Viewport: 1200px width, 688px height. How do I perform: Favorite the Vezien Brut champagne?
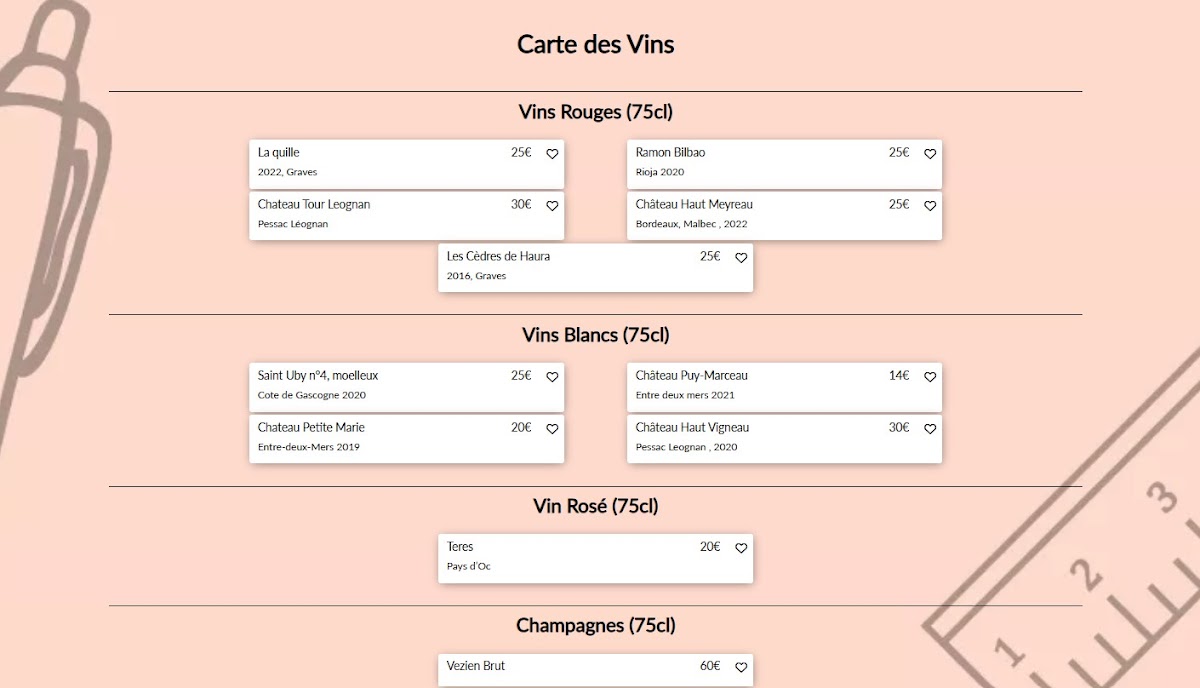(741, 667)
